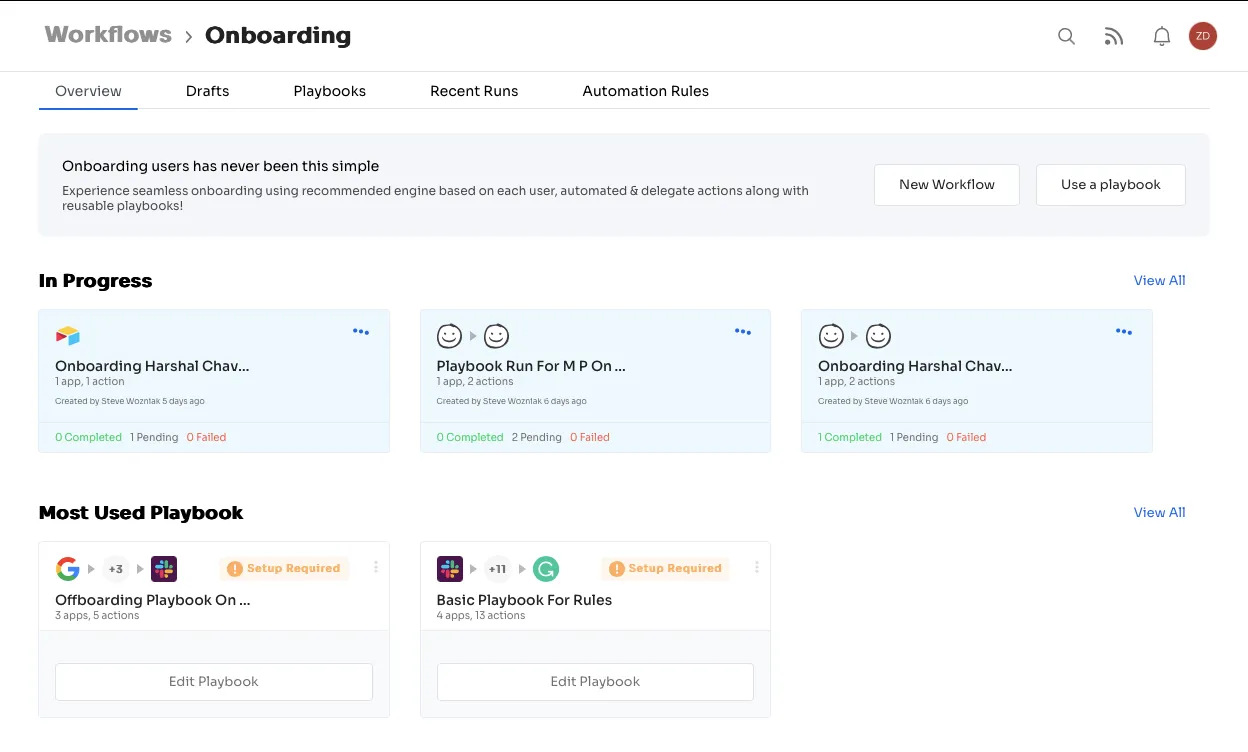Image resolution: width=1248 pixels, height=752 pixels.
Task: Click View All for Most Used Playbook
Action: click(x=1159, y=512)
